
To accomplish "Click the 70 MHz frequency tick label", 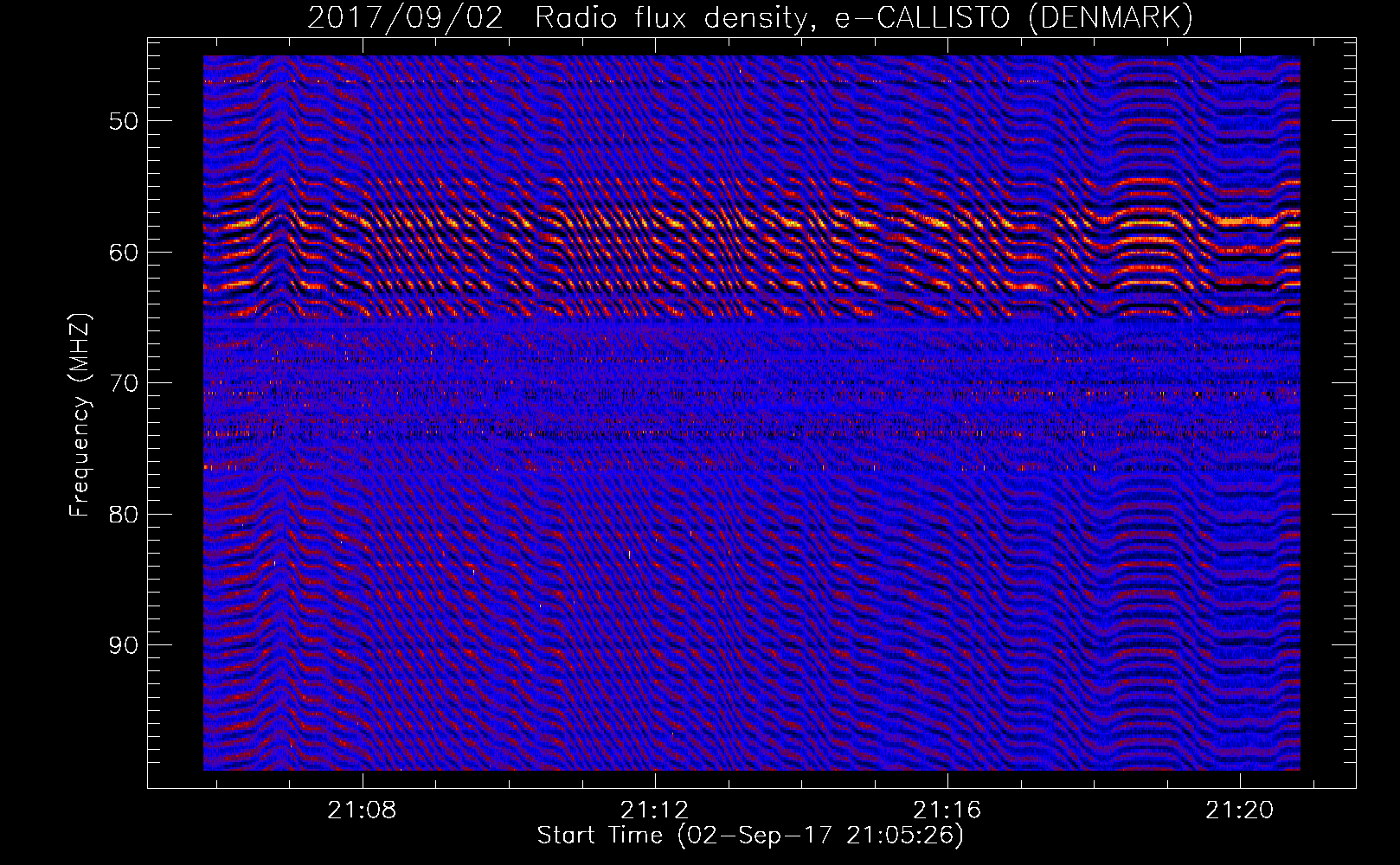I will 124,382.
